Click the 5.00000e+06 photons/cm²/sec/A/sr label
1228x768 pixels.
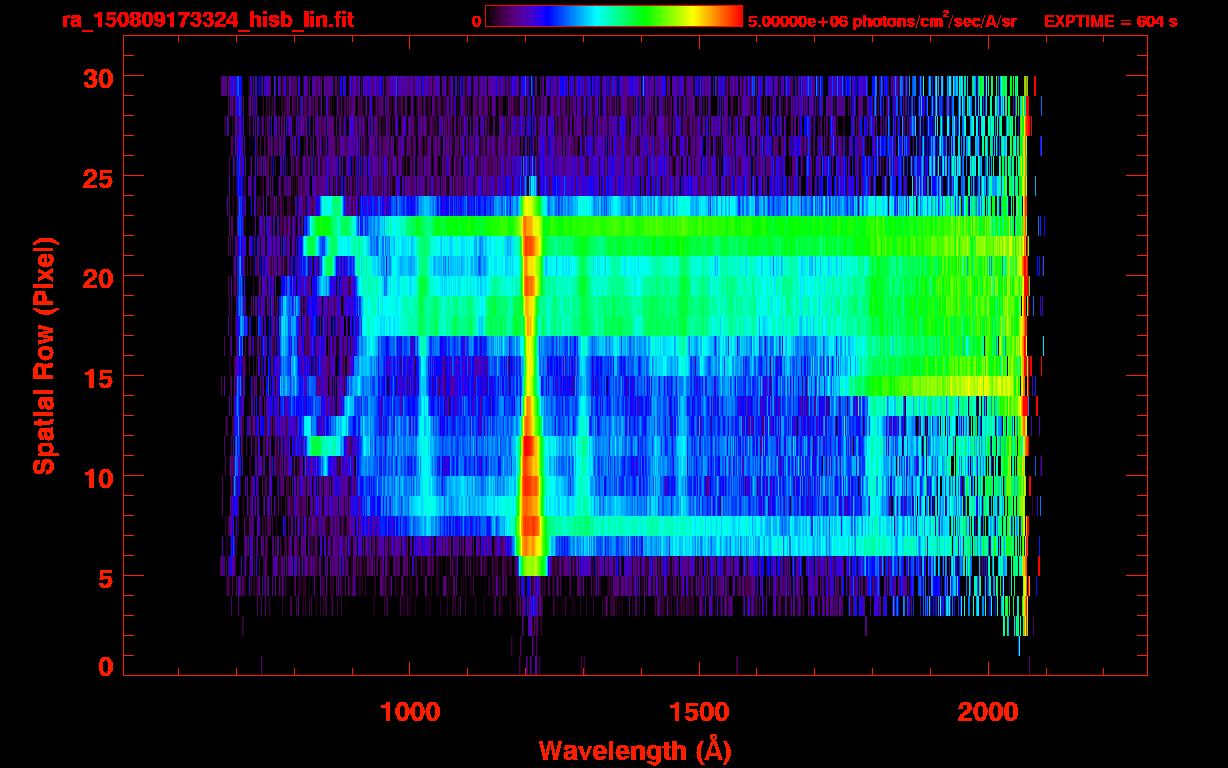tap(882, 20)
